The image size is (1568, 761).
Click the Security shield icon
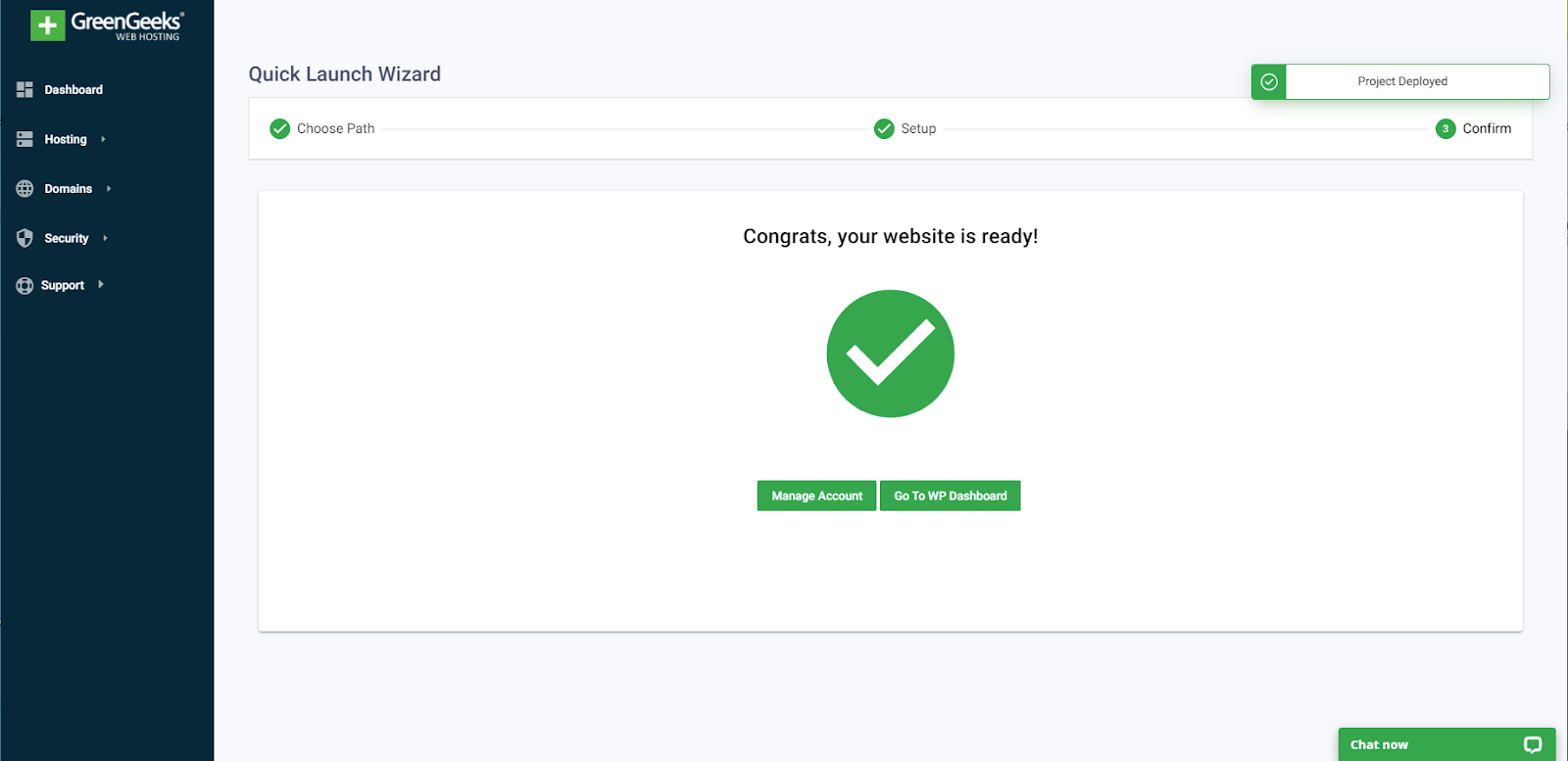click(24, 238)
